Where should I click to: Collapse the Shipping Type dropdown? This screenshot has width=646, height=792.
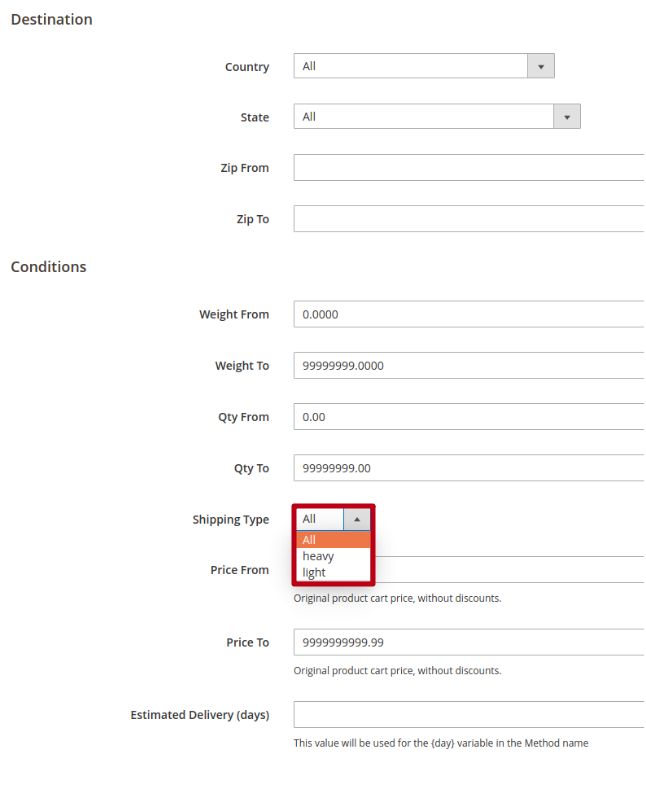tap(320, 519)
